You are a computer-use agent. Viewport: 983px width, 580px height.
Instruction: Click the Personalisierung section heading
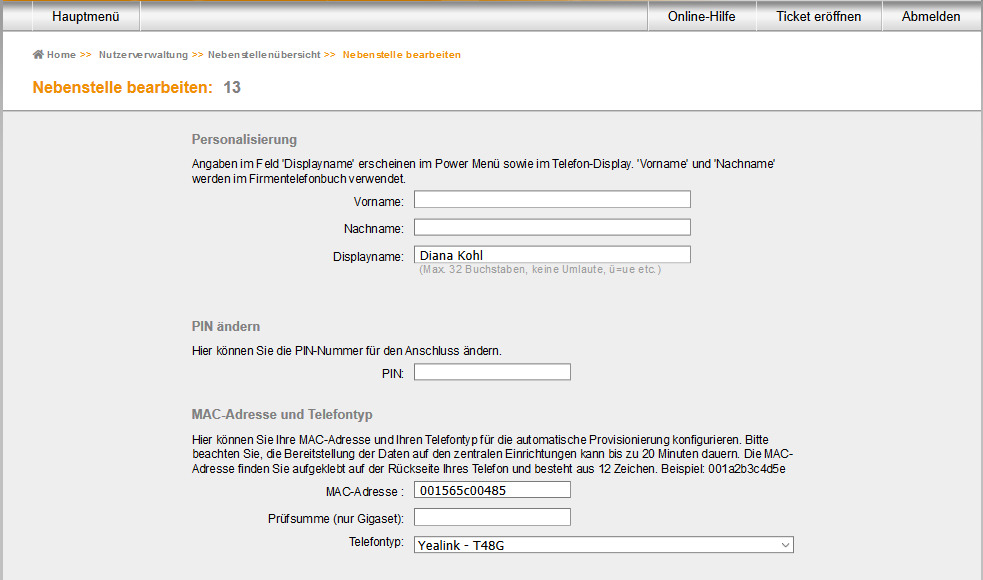(244, 139)
